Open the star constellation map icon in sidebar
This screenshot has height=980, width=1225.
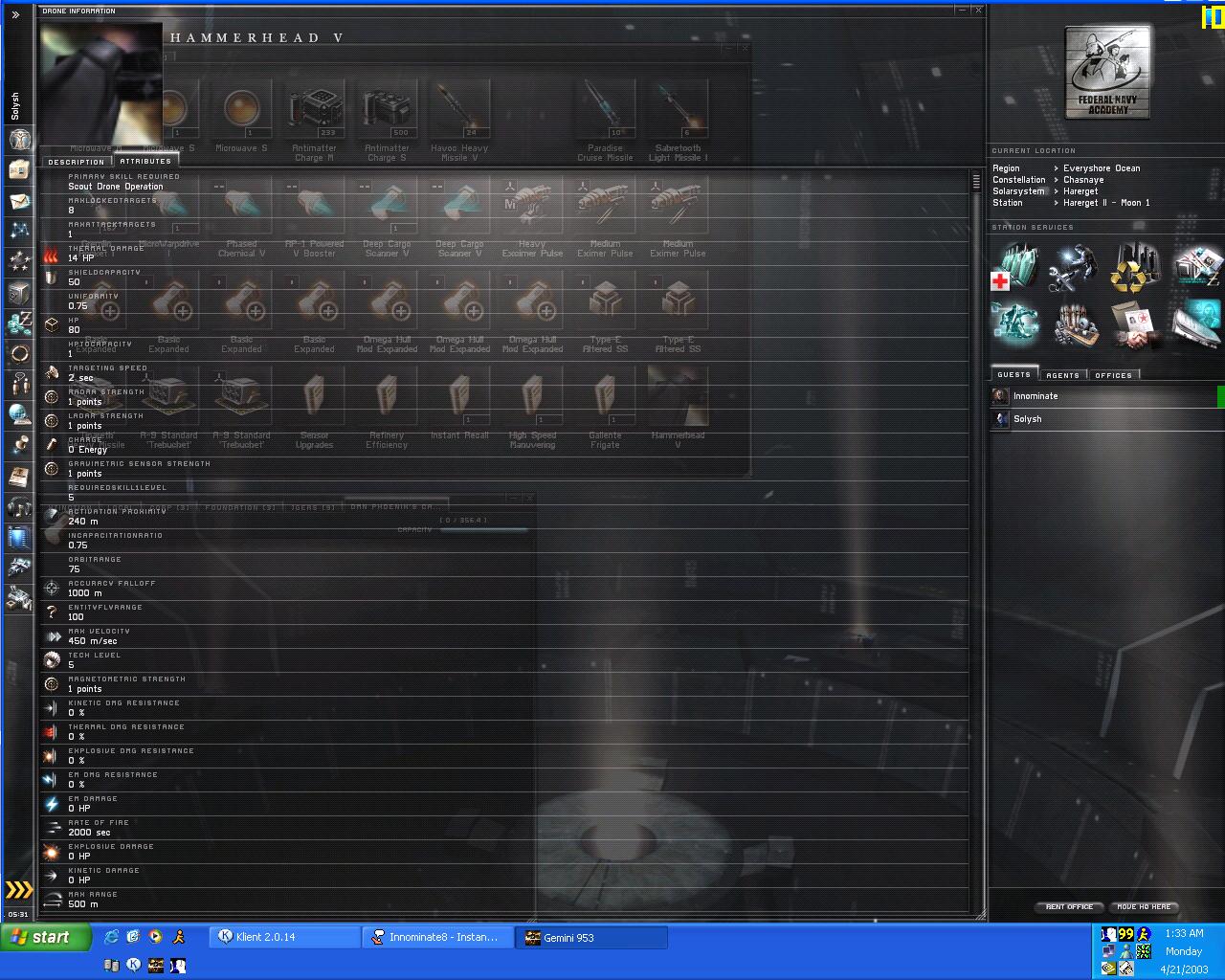(x=18, y=231)
